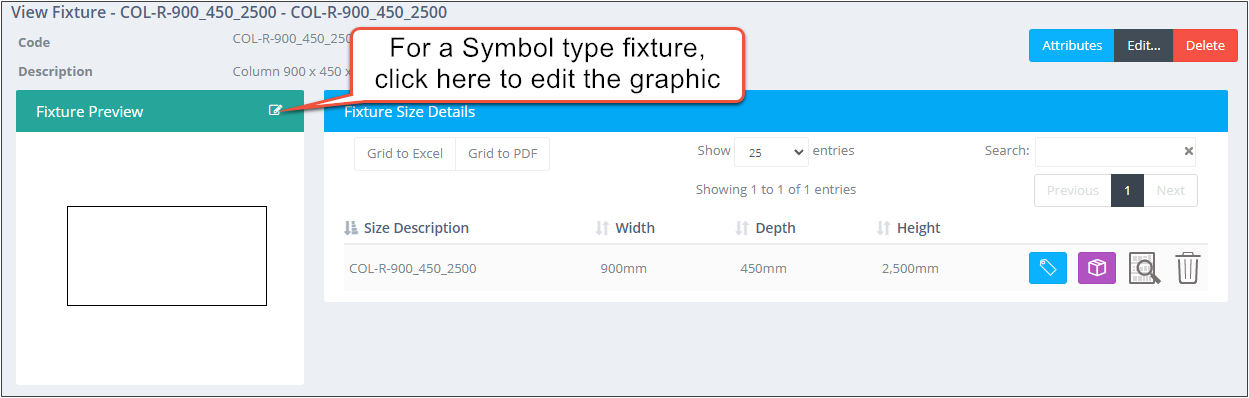1249x398 pixels.
Task: Click the Search input field
Action: click(1108, 152)
